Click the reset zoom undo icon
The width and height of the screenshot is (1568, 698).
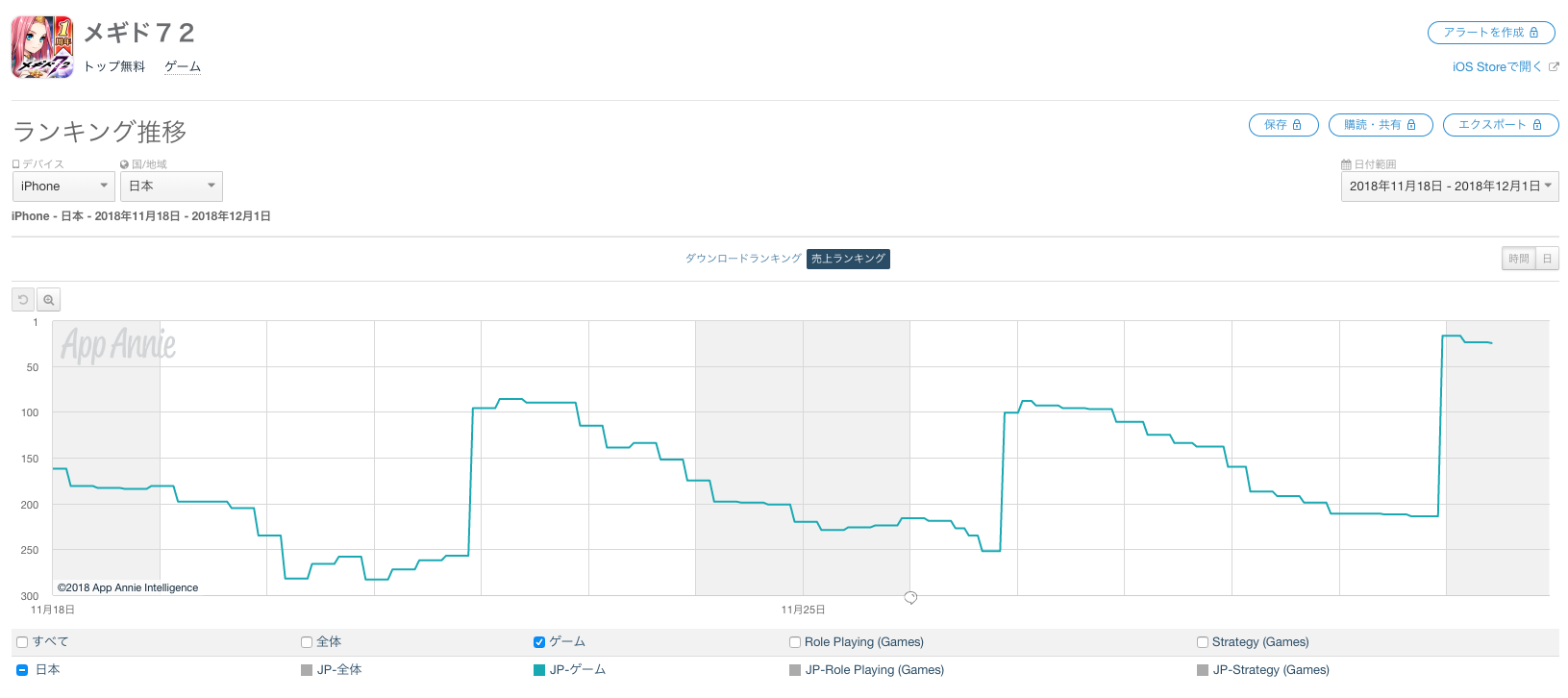click(x=23, y=300)
